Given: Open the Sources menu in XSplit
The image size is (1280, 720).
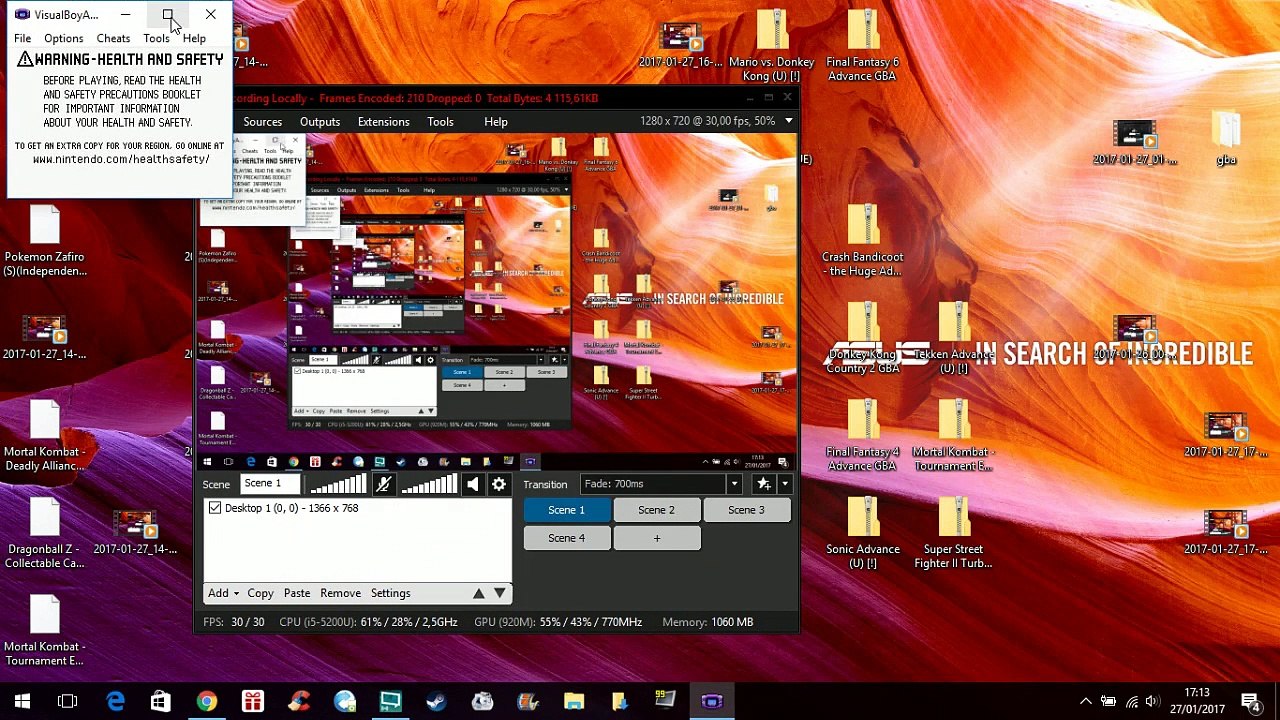Looking at the screenshot, I should pos(262,122).
